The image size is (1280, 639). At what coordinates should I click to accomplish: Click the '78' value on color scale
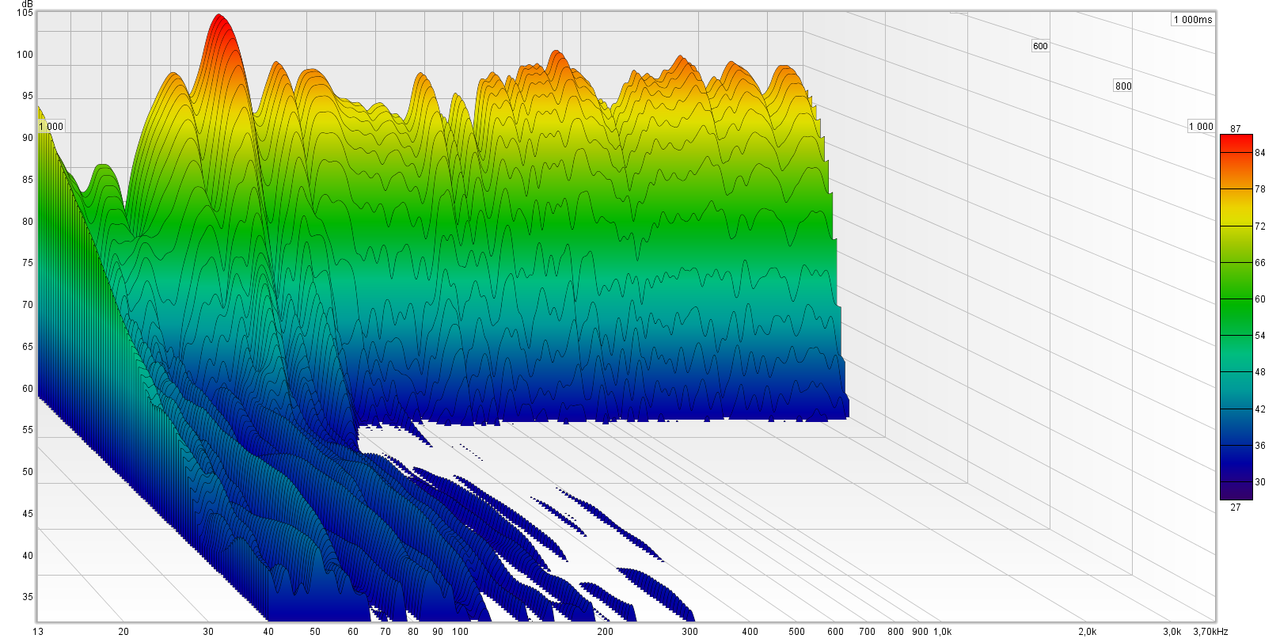(1261, 189)
